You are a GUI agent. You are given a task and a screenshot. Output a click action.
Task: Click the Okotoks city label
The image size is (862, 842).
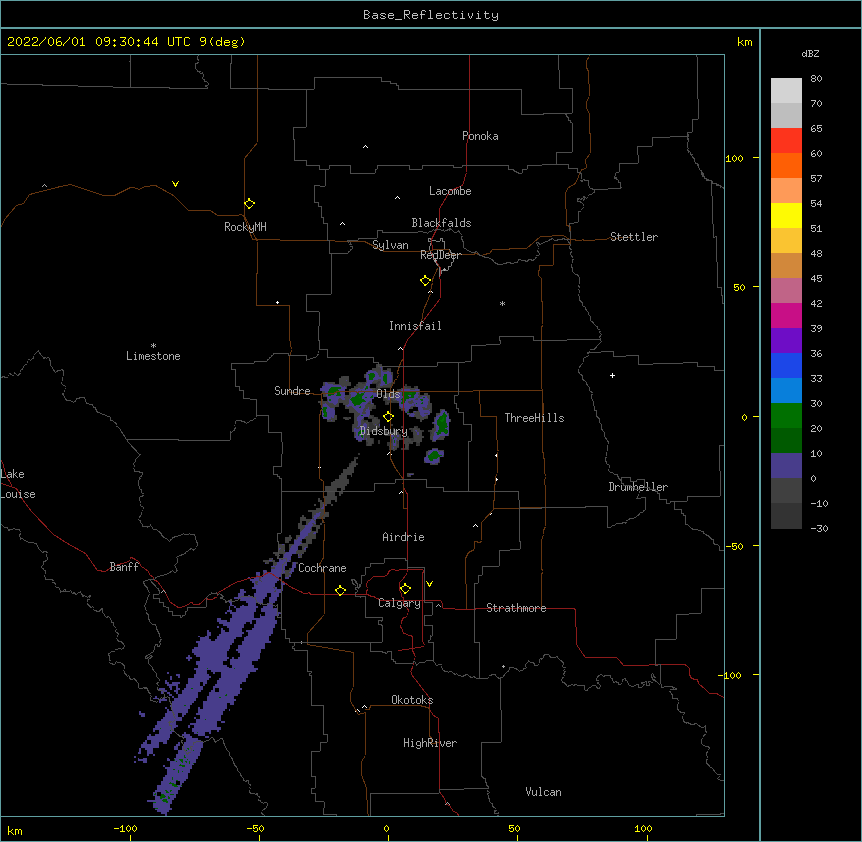pyautogui.click(x=412, y=700)
